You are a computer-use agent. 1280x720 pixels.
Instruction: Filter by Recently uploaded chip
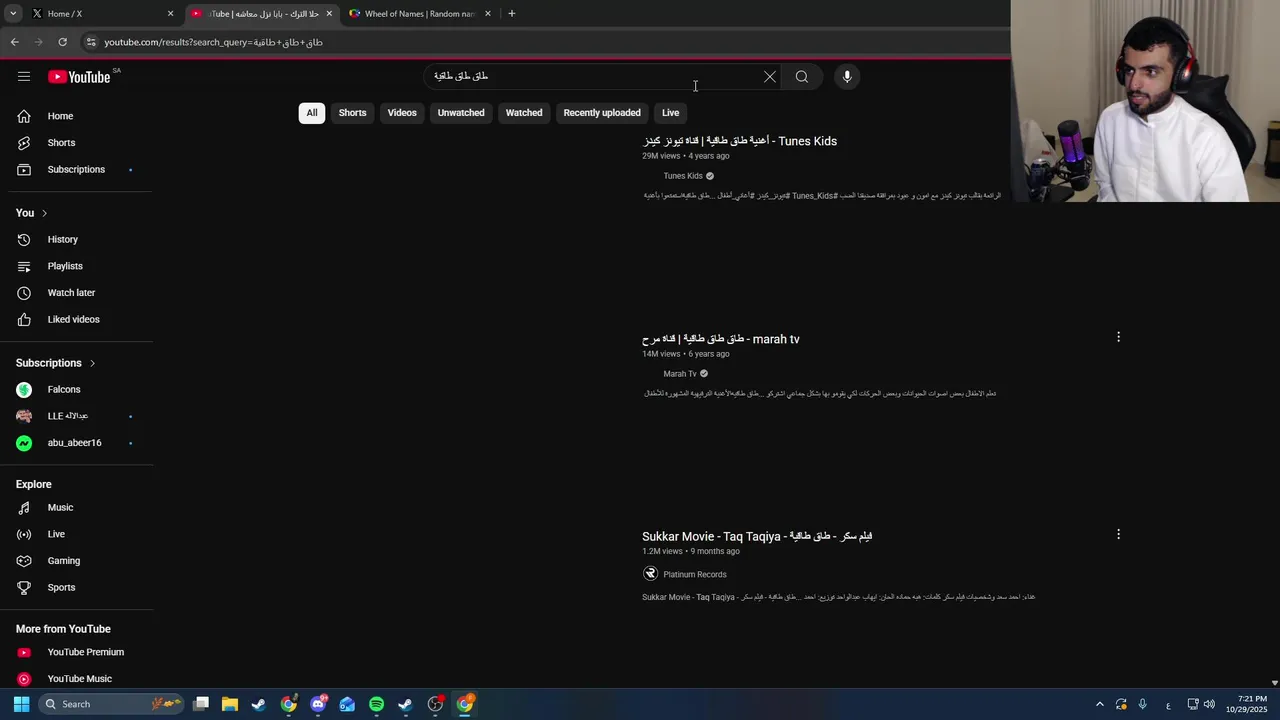(x=602, y=113)
